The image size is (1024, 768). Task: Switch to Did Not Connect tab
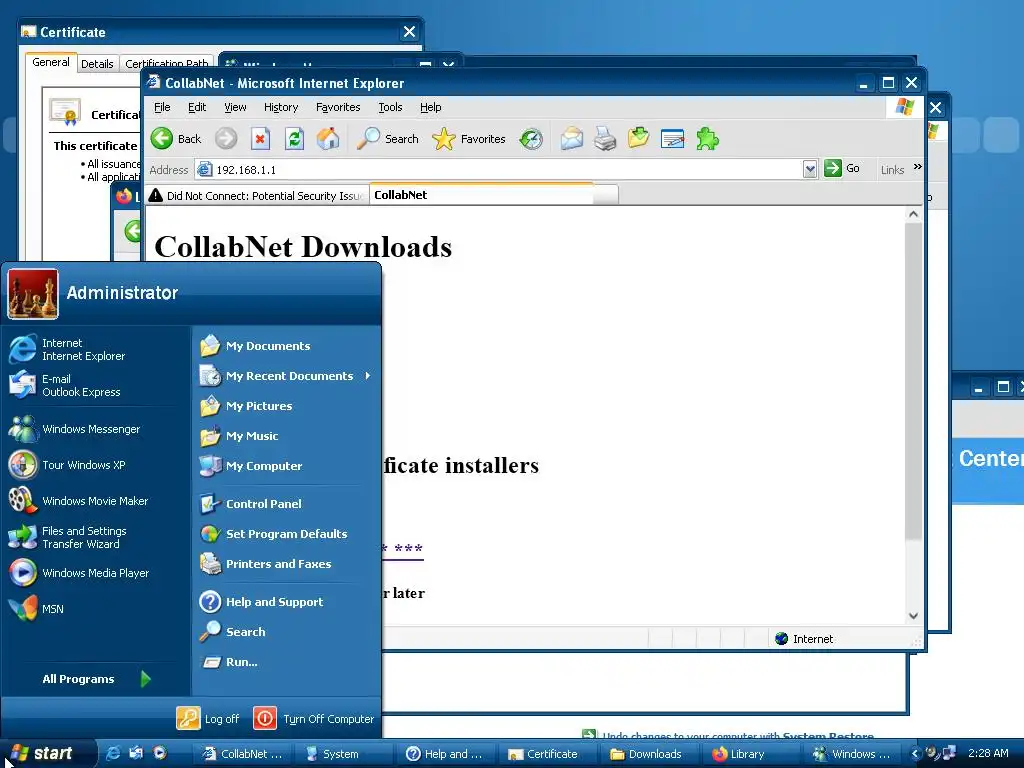click(x=257, y=195)
